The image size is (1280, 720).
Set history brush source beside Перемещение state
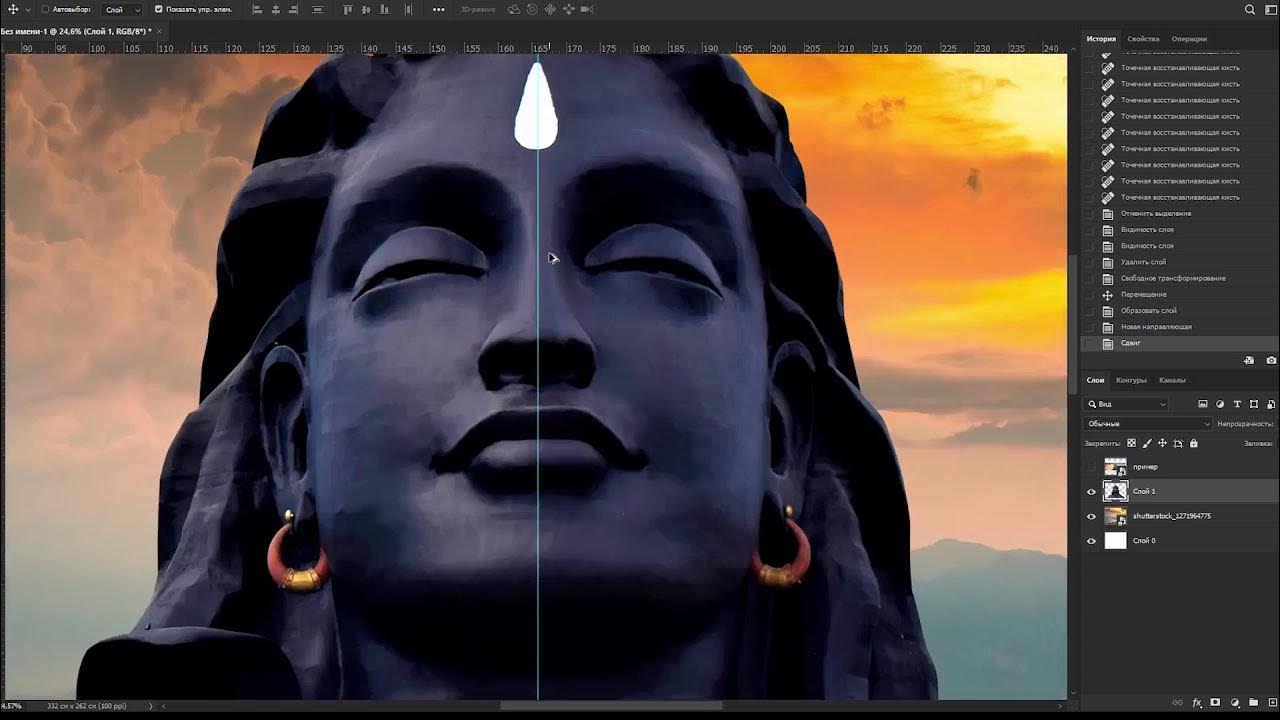(x=1090, y=295)
